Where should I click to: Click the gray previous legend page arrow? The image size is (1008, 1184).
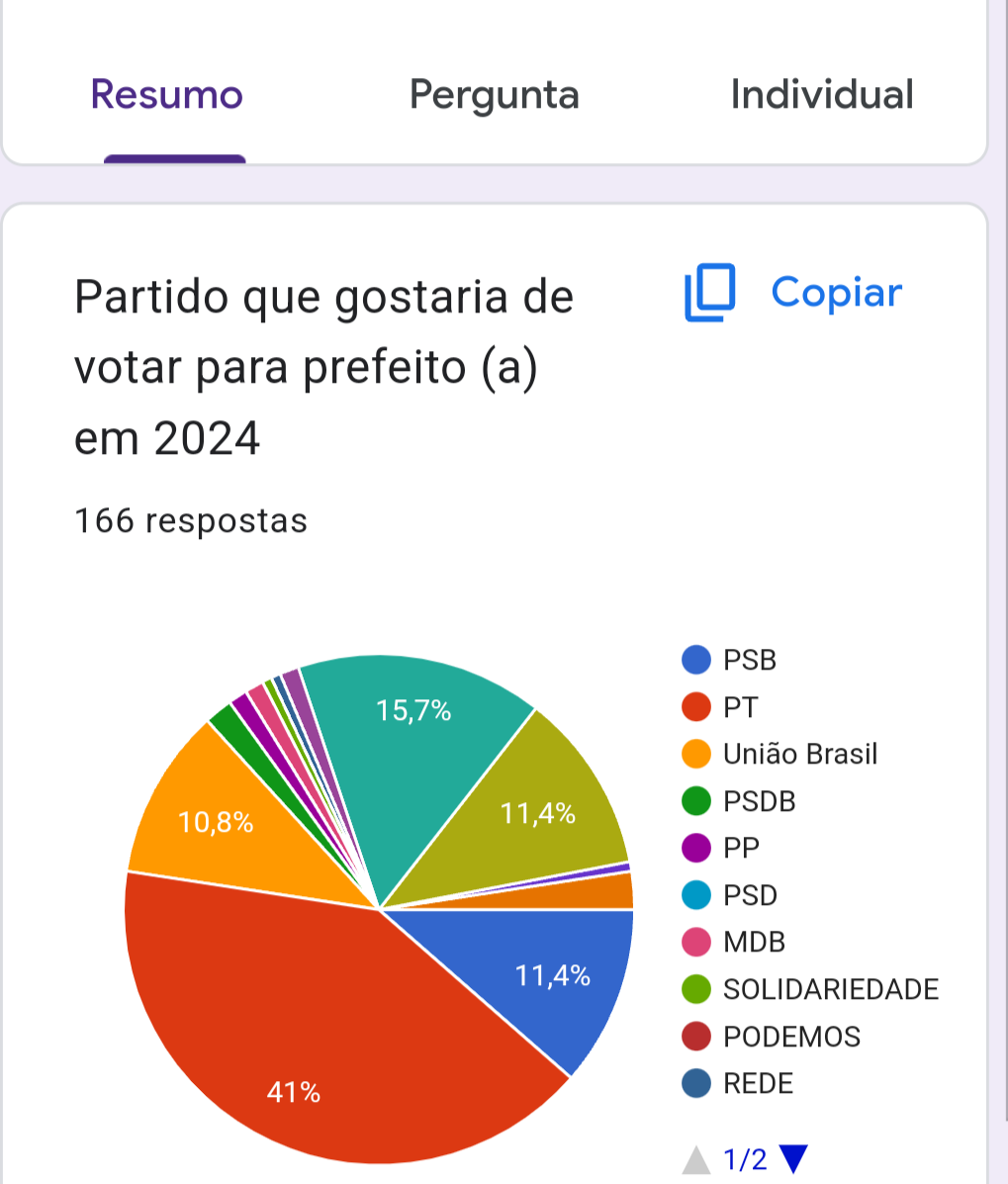tap(696, 1159)
